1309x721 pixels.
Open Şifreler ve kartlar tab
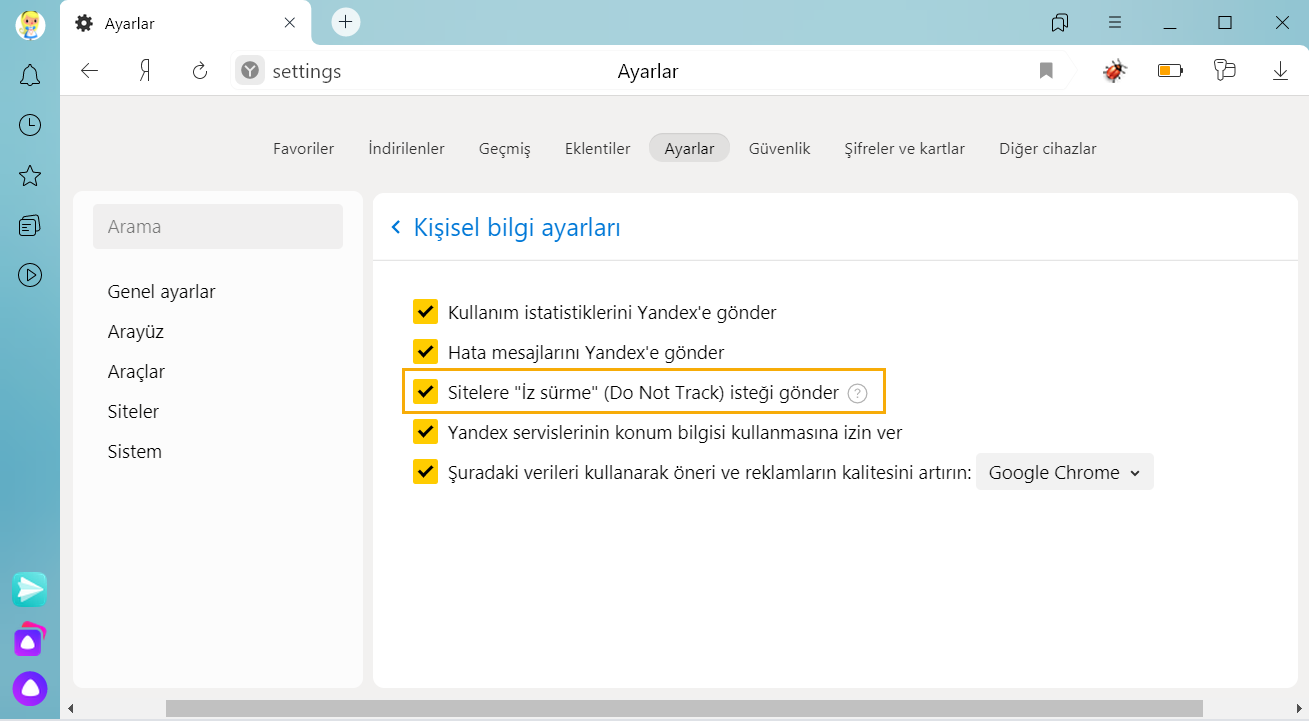[905, 148]
